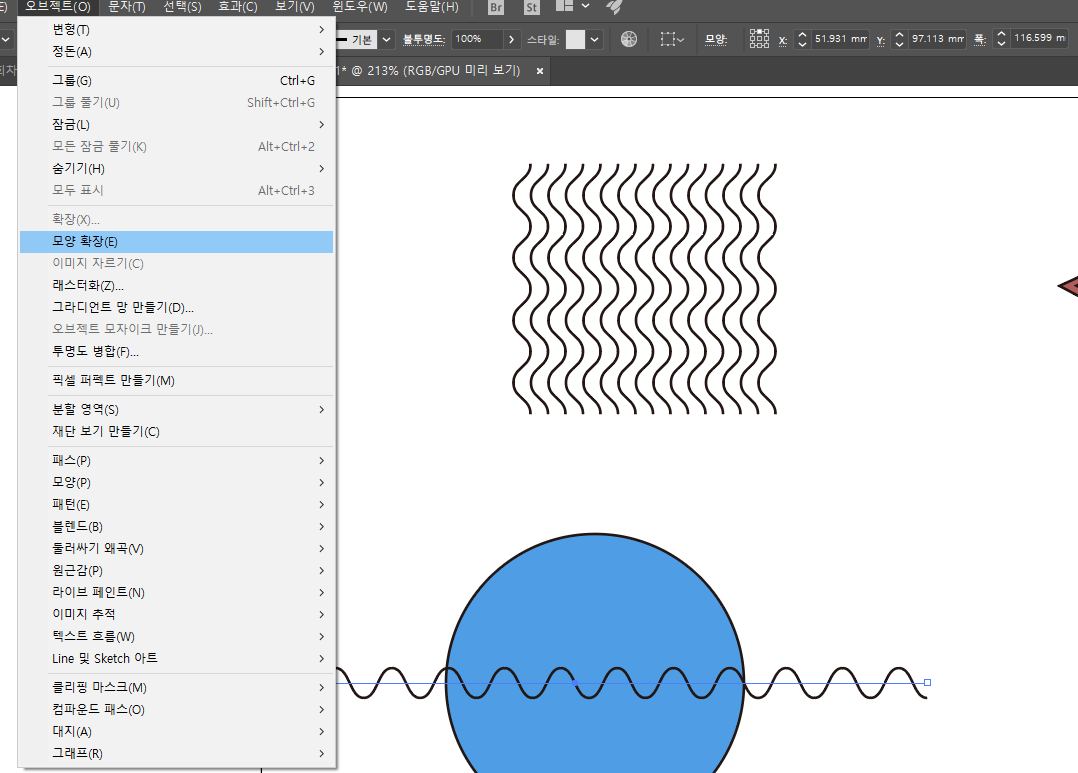This screenshot has height=773, width=1078.
Task: Click the GPU performance rocket icon
Action: click(x=614, y=7)
